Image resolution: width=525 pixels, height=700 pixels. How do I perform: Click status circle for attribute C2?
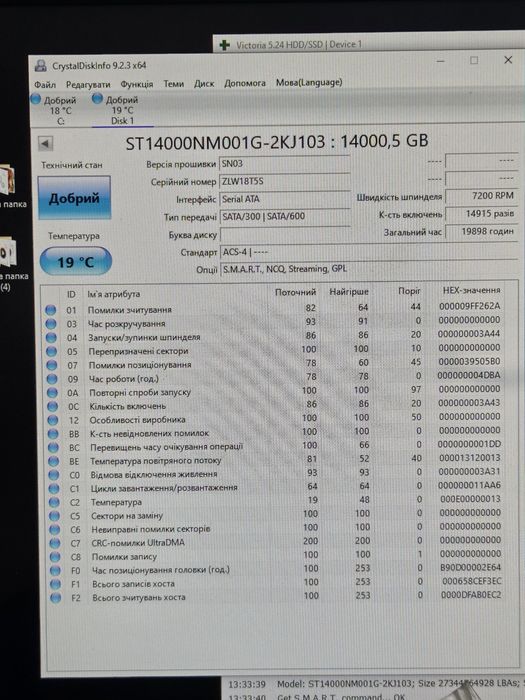click(54, 503)
